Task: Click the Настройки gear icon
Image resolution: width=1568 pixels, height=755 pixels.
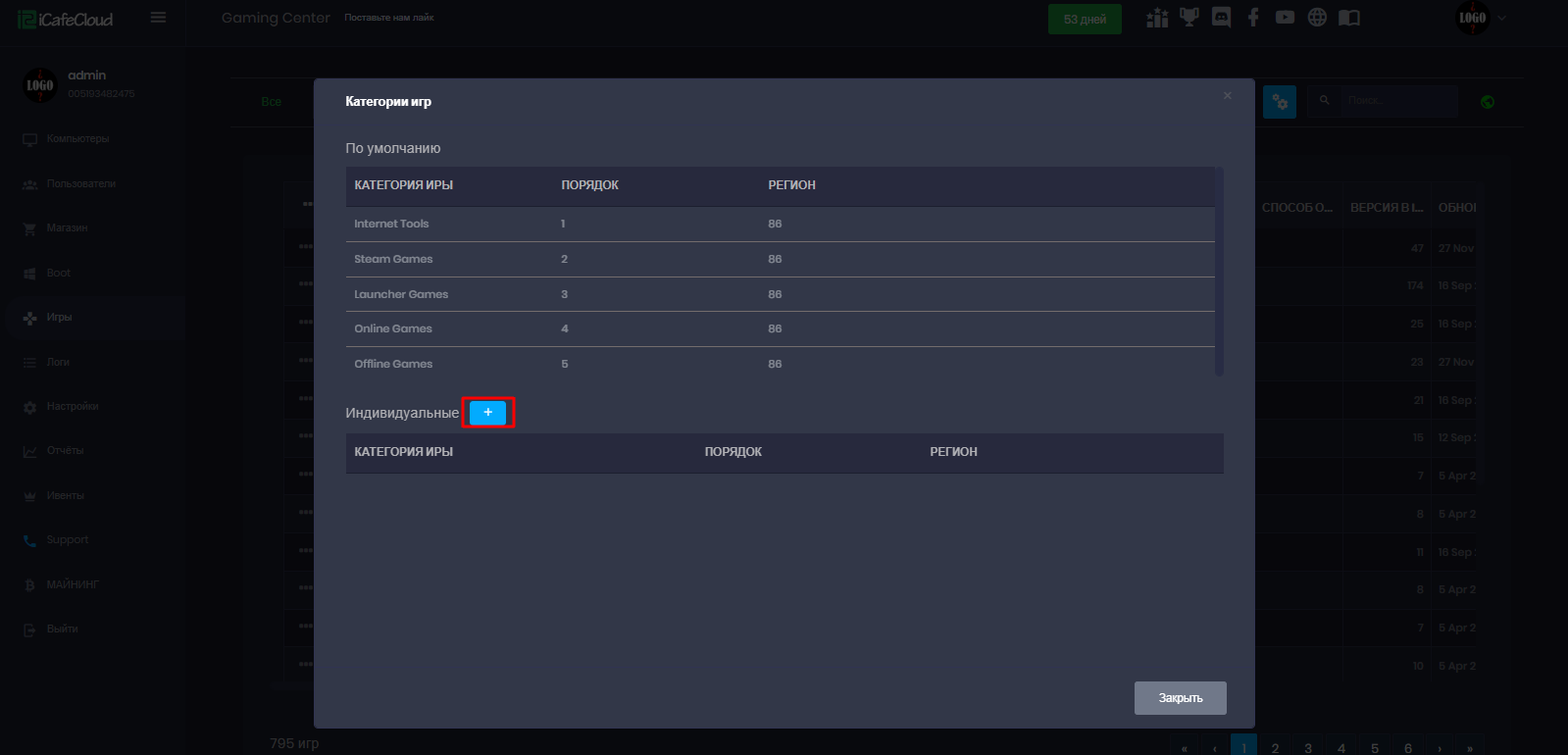Action: pyautogui.click(x=29, y=407)
